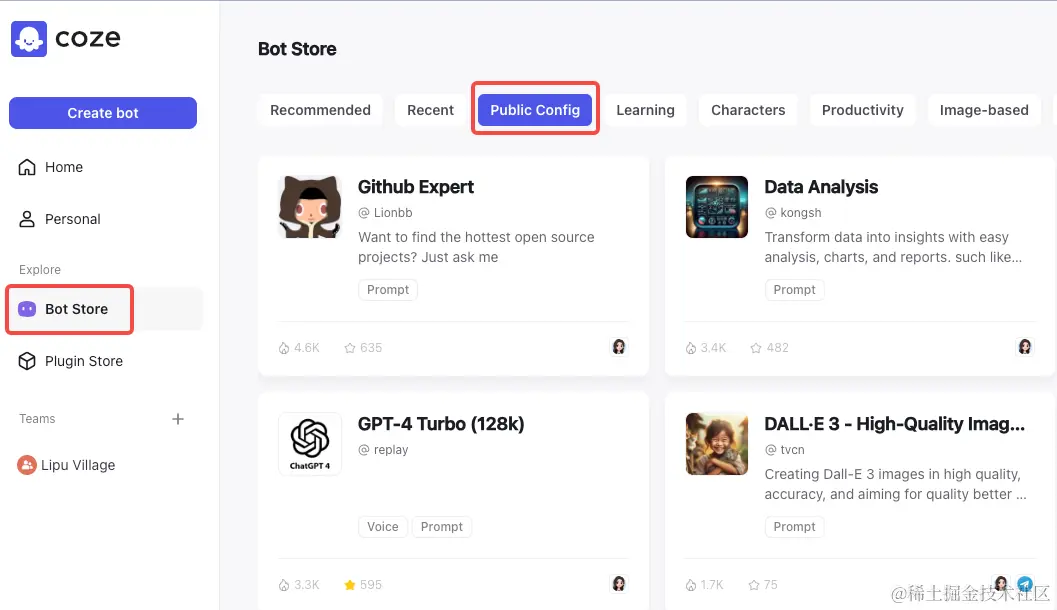
Task: Switch to Recent tab
Action: click(x=430, y=110)
